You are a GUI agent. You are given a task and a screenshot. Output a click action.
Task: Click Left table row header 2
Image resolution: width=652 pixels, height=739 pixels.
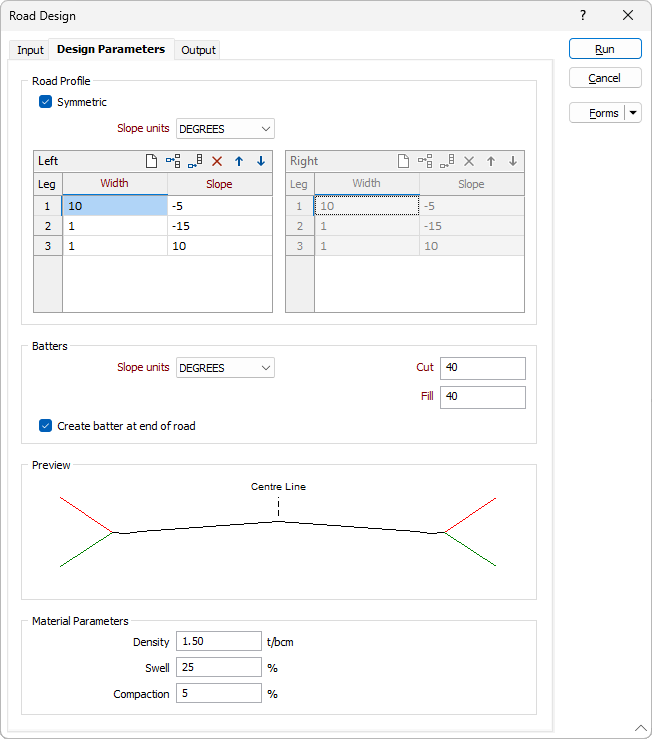click(48, 226)
